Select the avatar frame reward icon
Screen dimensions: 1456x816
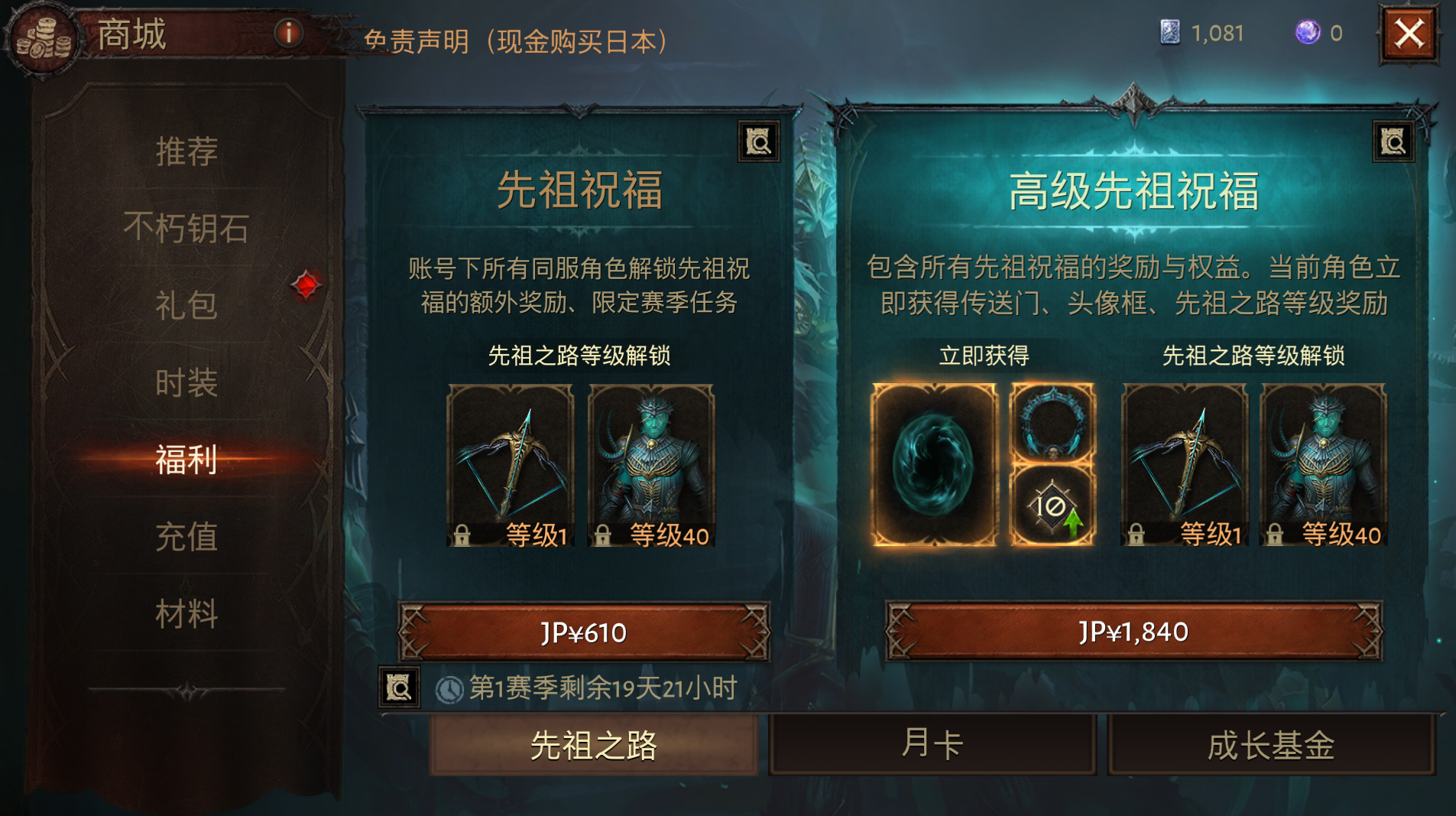(x=1052, y=423)
